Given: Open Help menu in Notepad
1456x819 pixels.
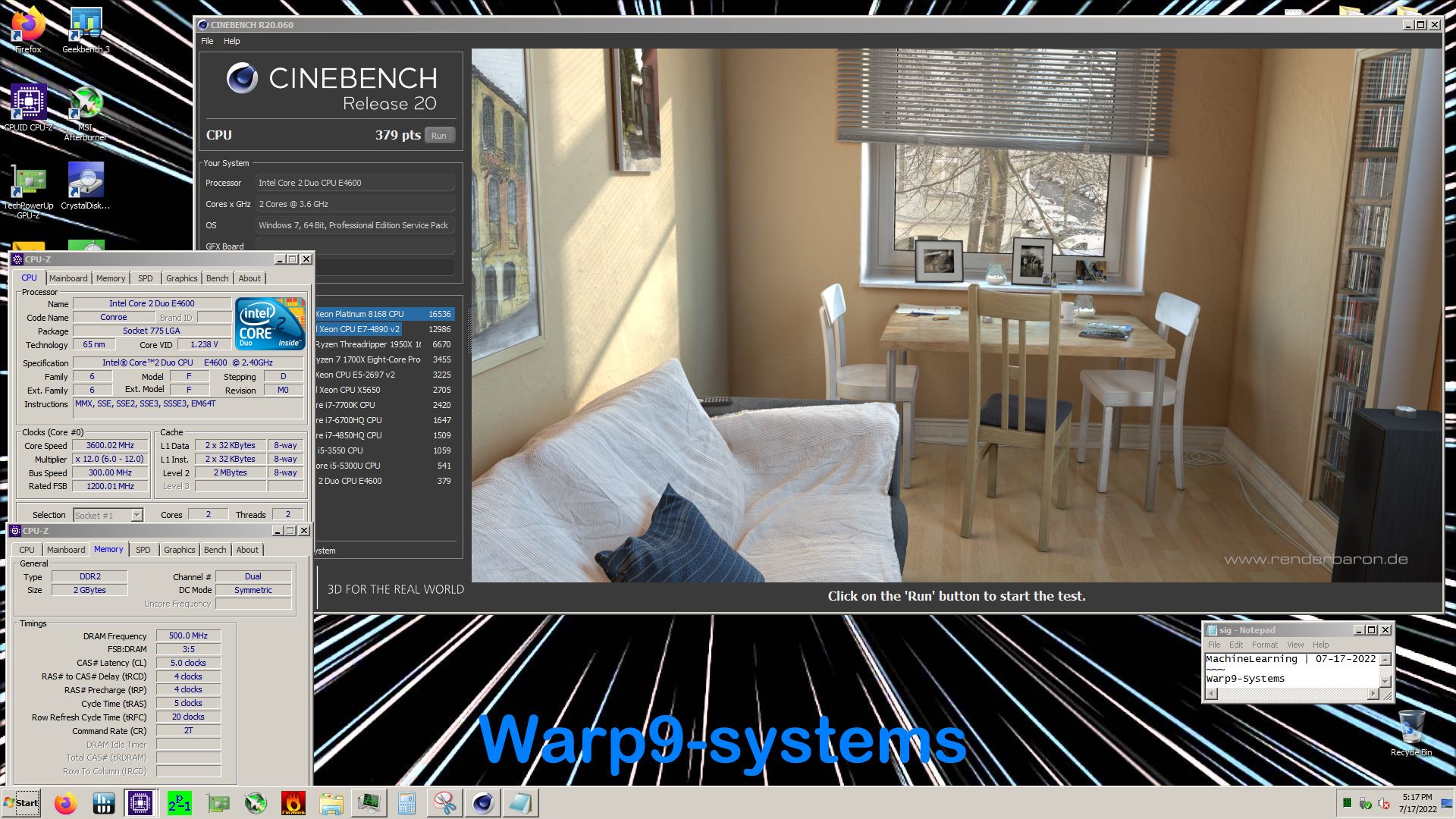Looking at the screenshot, I should pos(1320,645).
